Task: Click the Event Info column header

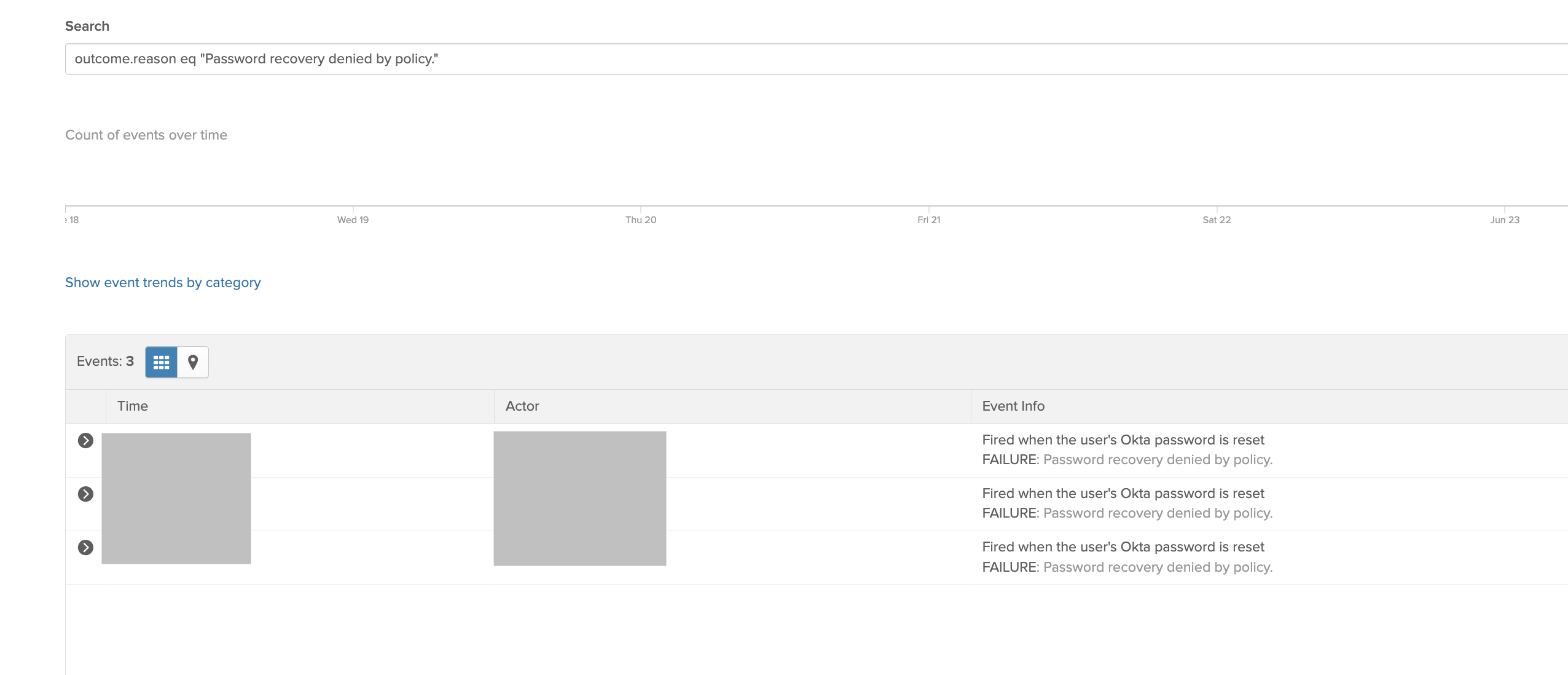Action: pyautogui.click(x=1013, y=406)
